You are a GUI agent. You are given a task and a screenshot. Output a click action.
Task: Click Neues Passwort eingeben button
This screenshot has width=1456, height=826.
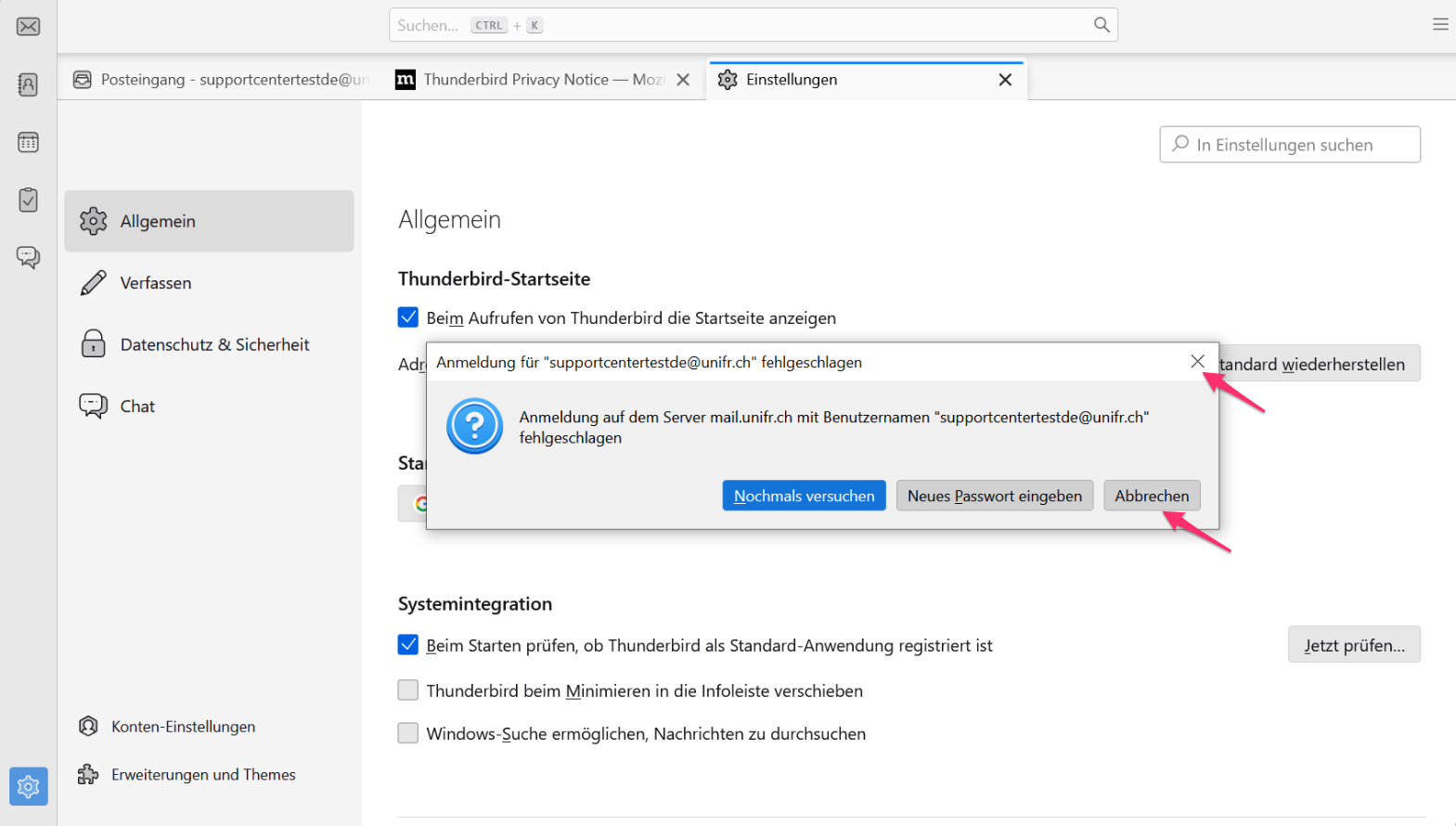click(994, 496)
